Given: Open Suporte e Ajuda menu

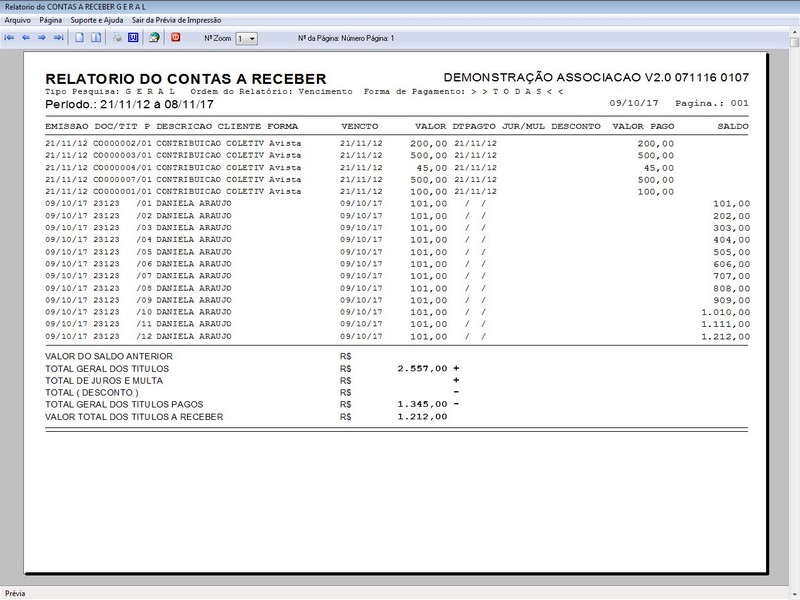Looking at the screenshot, I should point(97,20).
